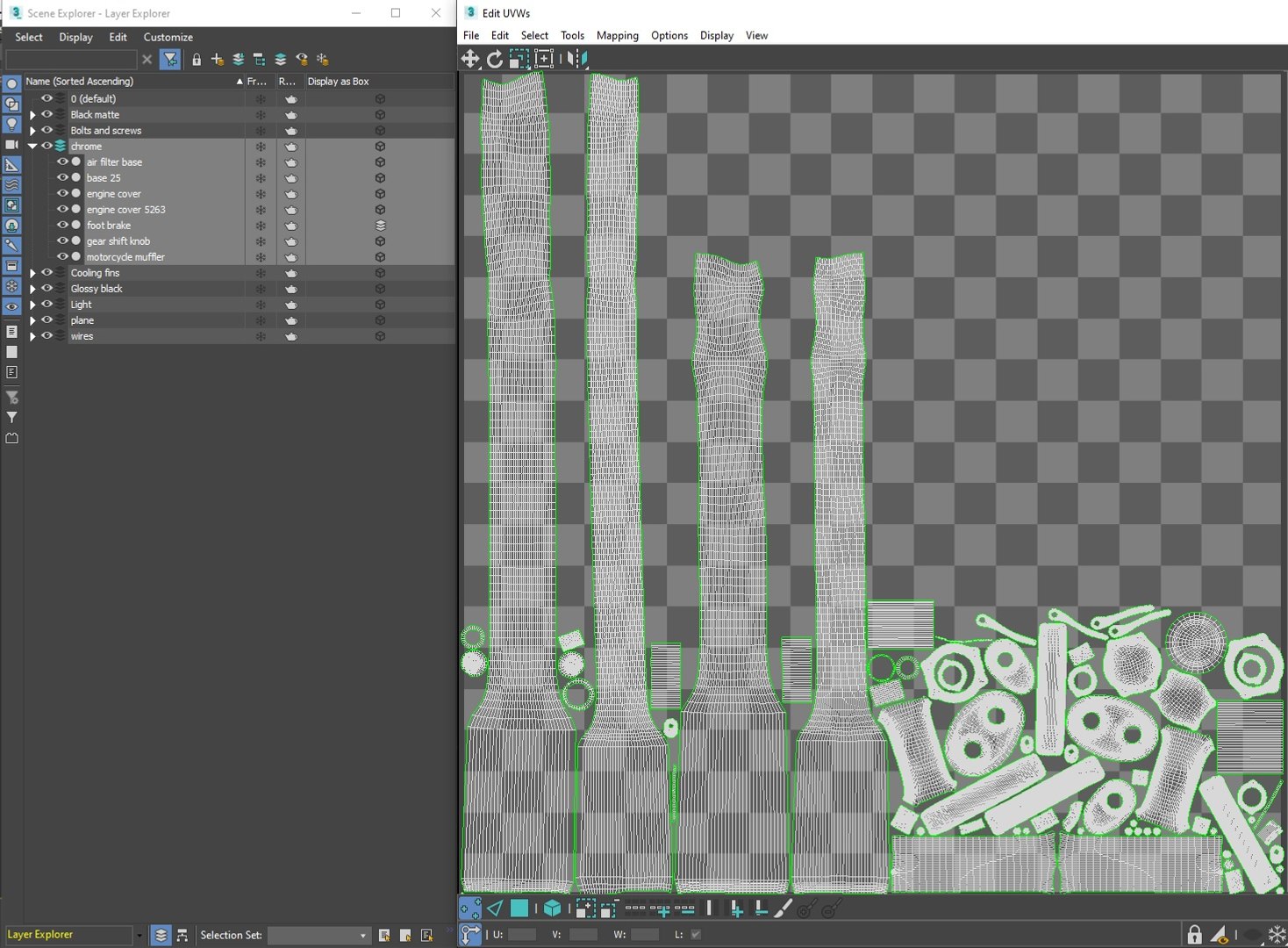Expand the Cooling fins layer

(32, 273)
